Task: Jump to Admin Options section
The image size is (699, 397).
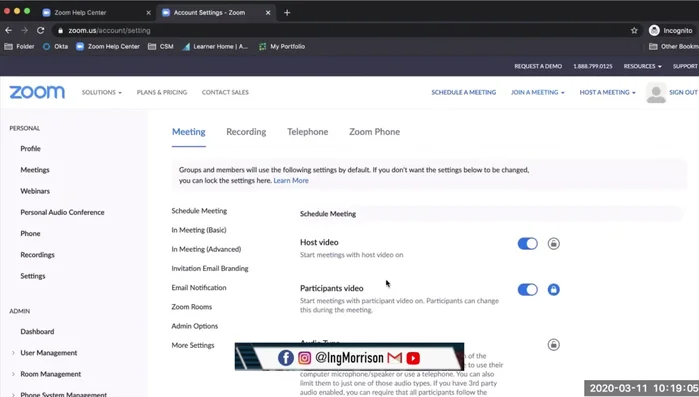Action: (195, 326)
